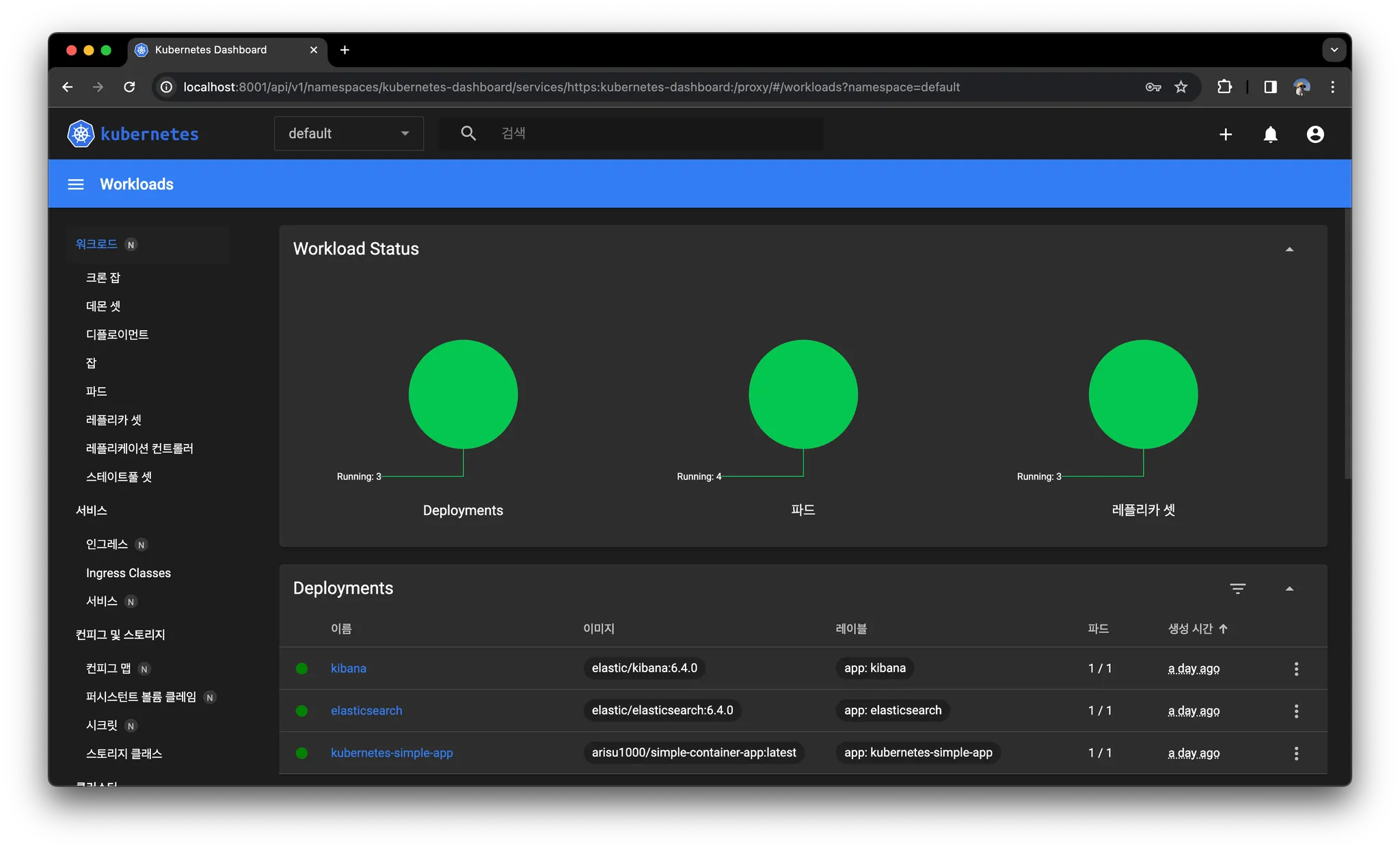The height and width of the screenshot is (850, 1400).
Task: Go to Ingress Classes in sidebar
Action: pos(128,573)
